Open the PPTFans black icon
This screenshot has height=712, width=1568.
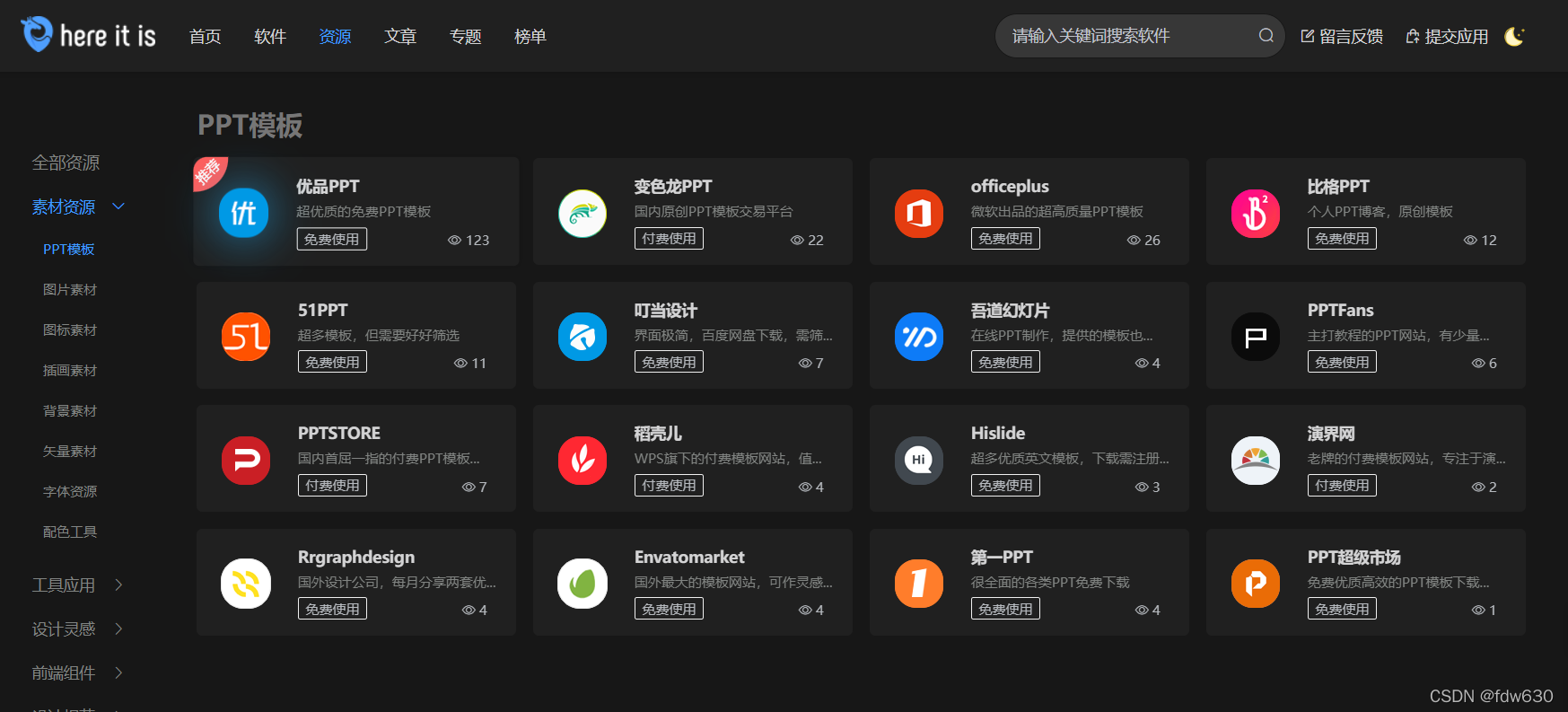click(1256, 337)
